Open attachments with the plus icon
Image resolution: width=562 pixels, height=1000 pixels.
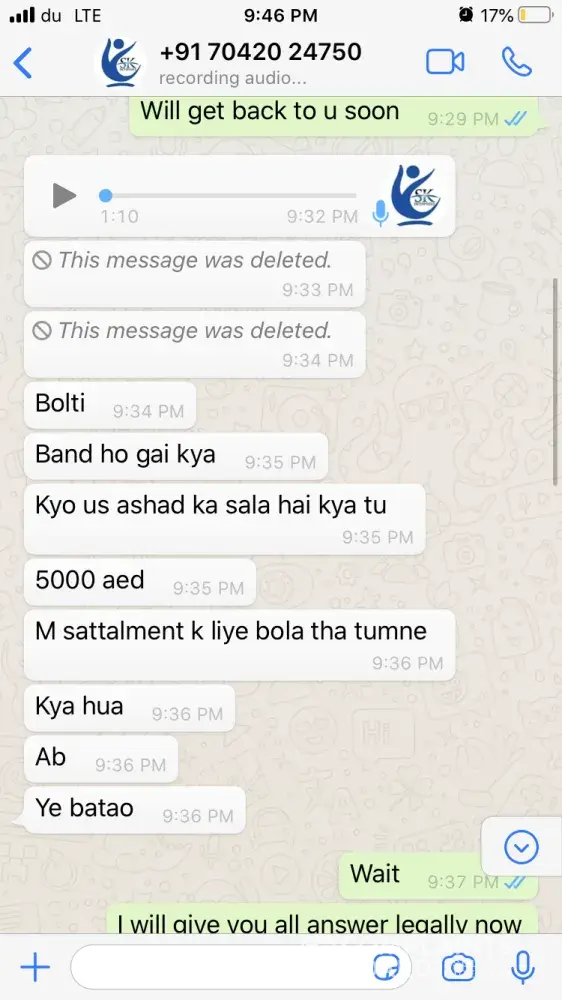(x=35, y=967)
